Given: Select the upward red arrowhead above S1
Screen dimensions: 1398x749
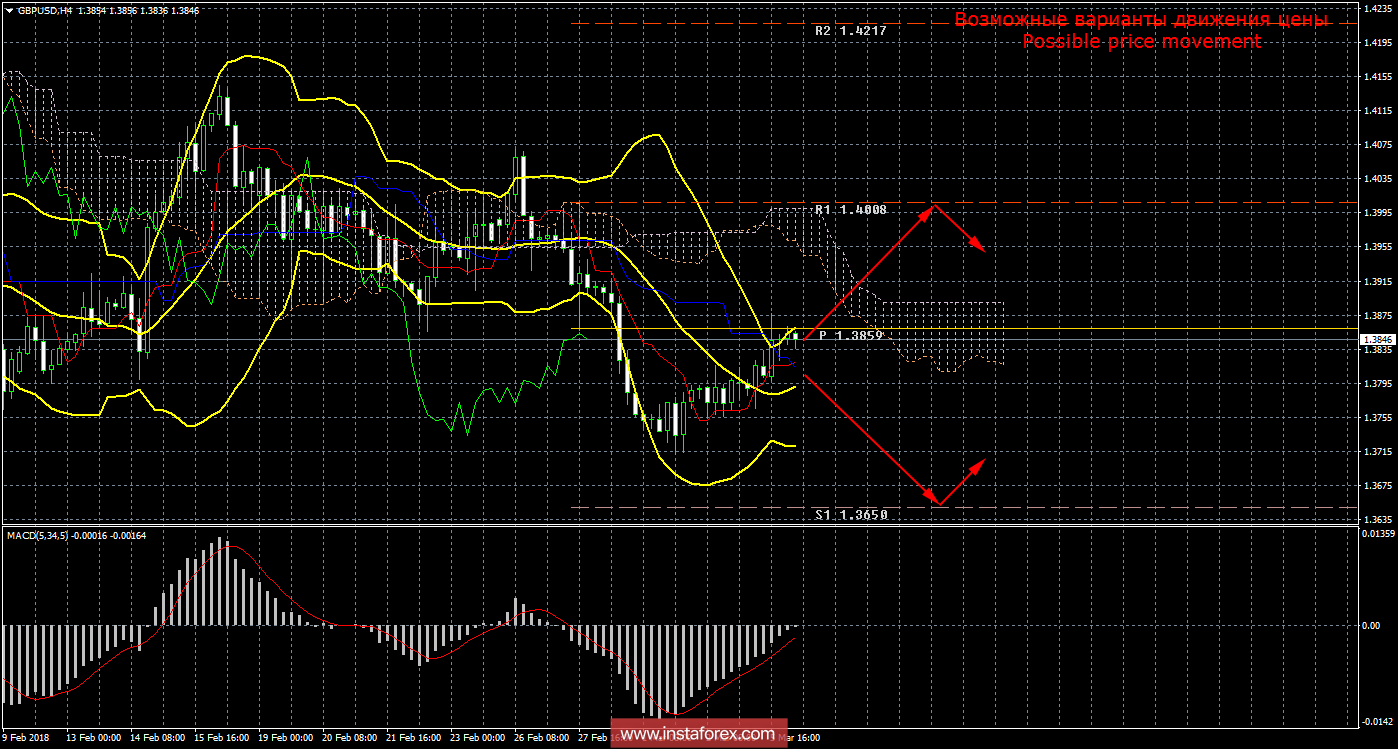Looking at the screenshot, I should [980, 463].
